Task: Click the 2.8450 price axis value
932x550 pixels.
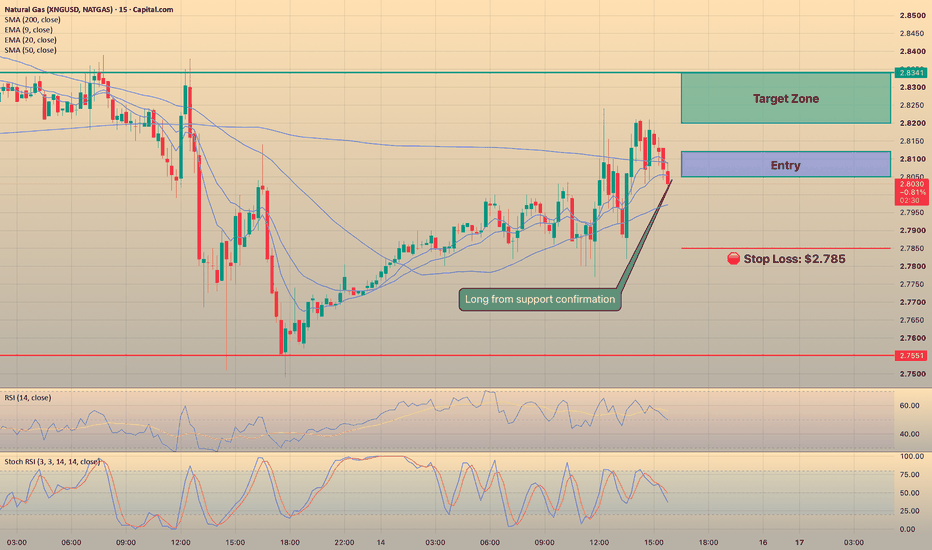Action: (x=912, y=33)
